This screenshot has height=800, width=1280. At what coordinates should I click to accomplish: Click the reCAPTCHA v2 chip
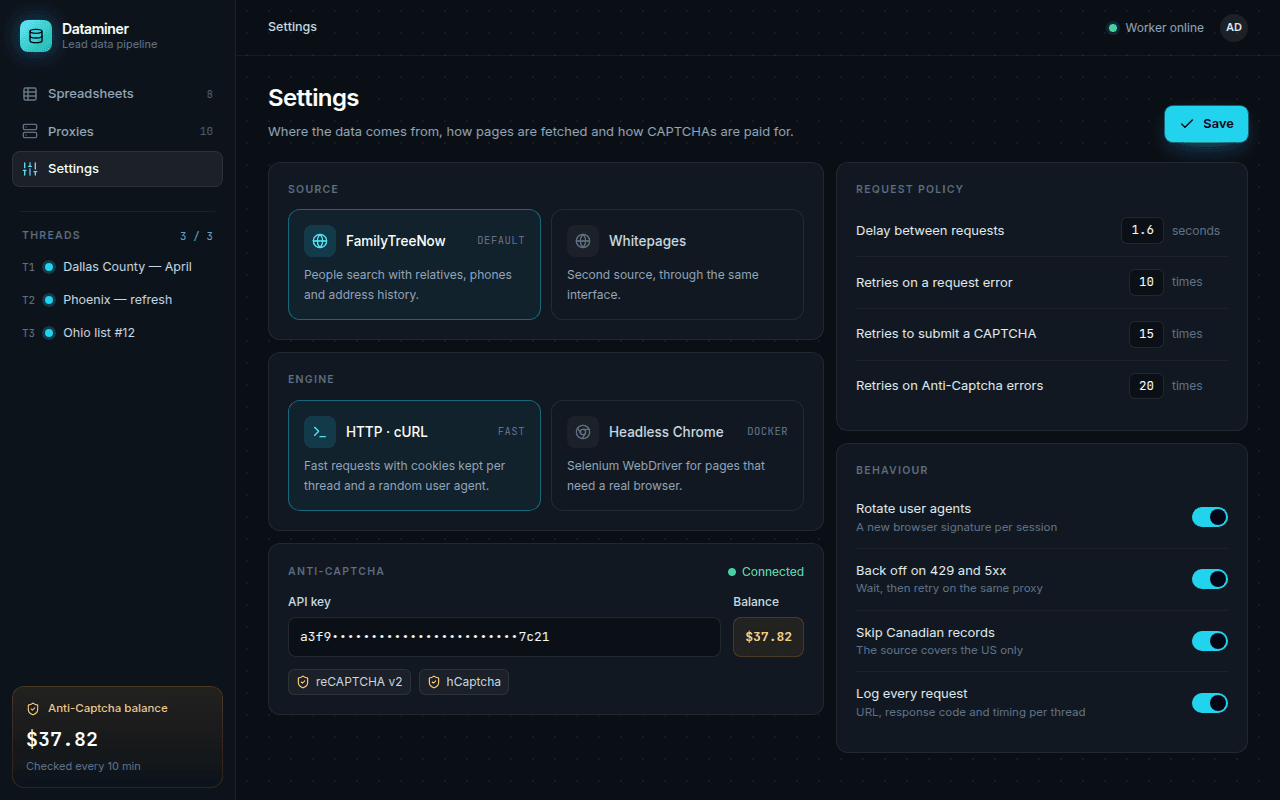(x=349, y=682)
